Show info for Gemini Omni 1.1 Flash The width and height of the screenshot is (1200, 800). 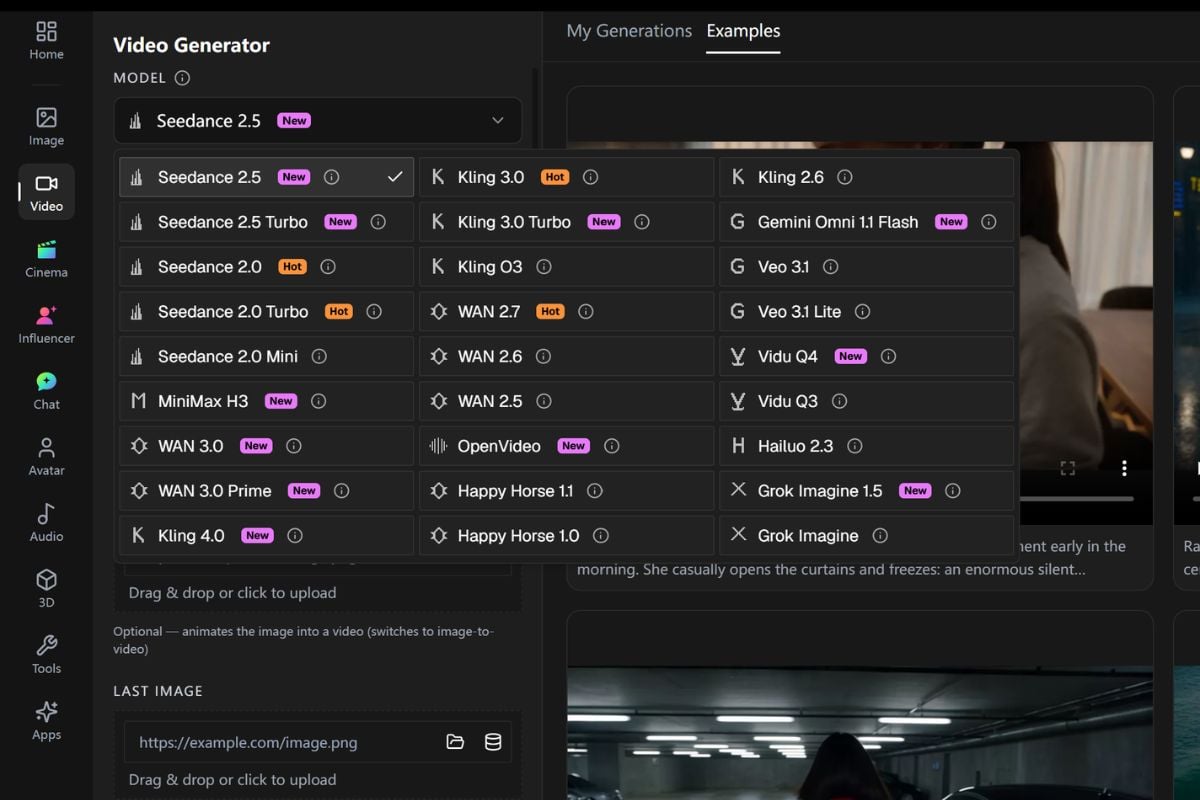tap(989, 222)
